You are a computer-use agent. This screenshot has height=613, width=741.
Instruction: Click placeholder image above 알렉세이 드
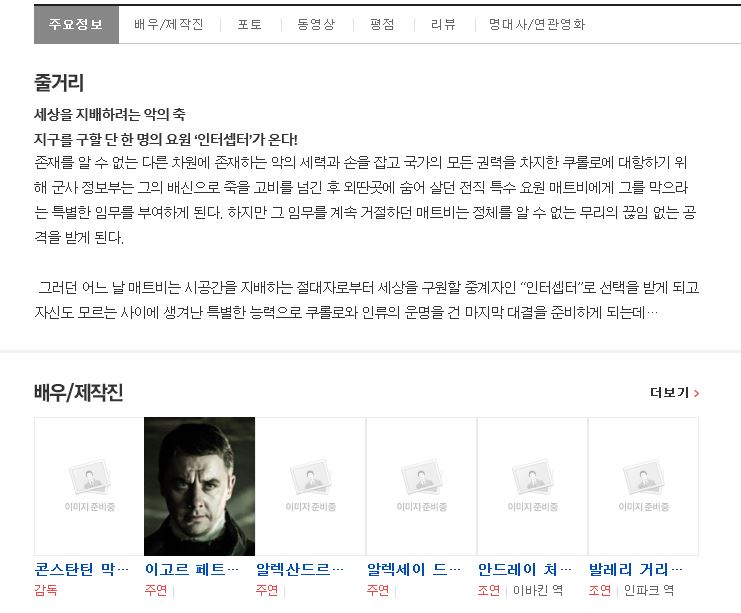pyautogui.click(x=422, y=486)
